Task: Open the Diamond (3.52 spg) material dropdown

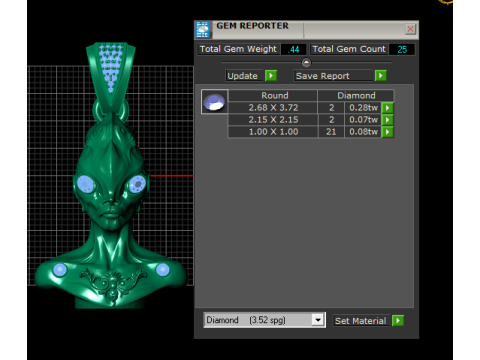Action: (x=318, y=320)
